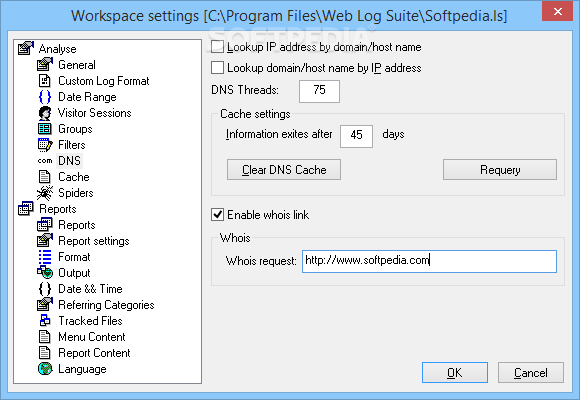The image size is (580, 400).
Task: Open the Groups table icon
Action: pos(45,129)
